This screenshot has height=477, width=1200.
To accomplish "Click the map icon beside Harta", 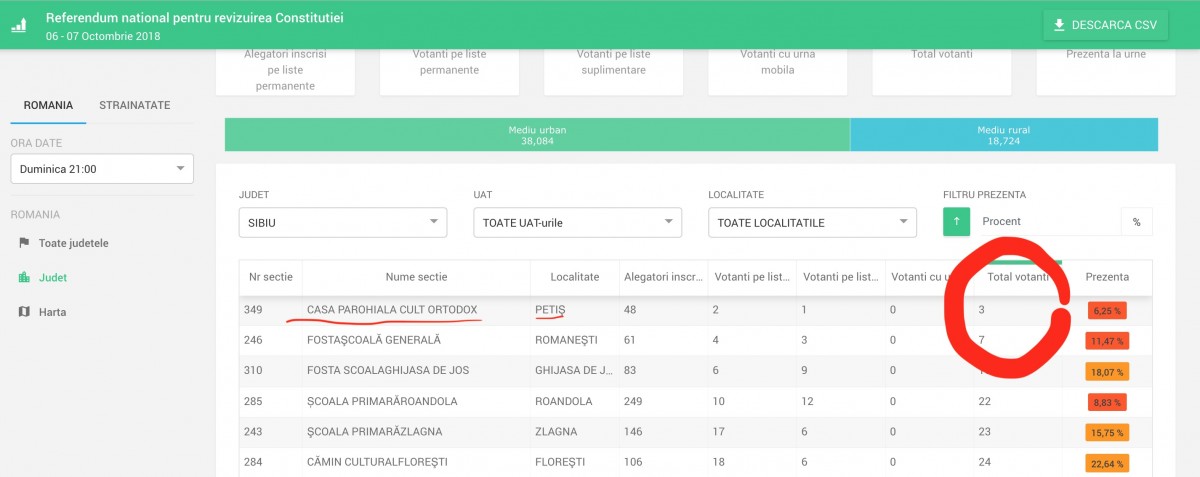I will click(x=24, y=312).
